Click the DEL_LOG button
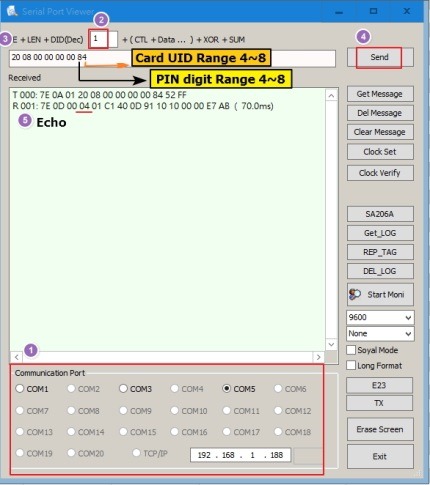 [x=380, y=271]
